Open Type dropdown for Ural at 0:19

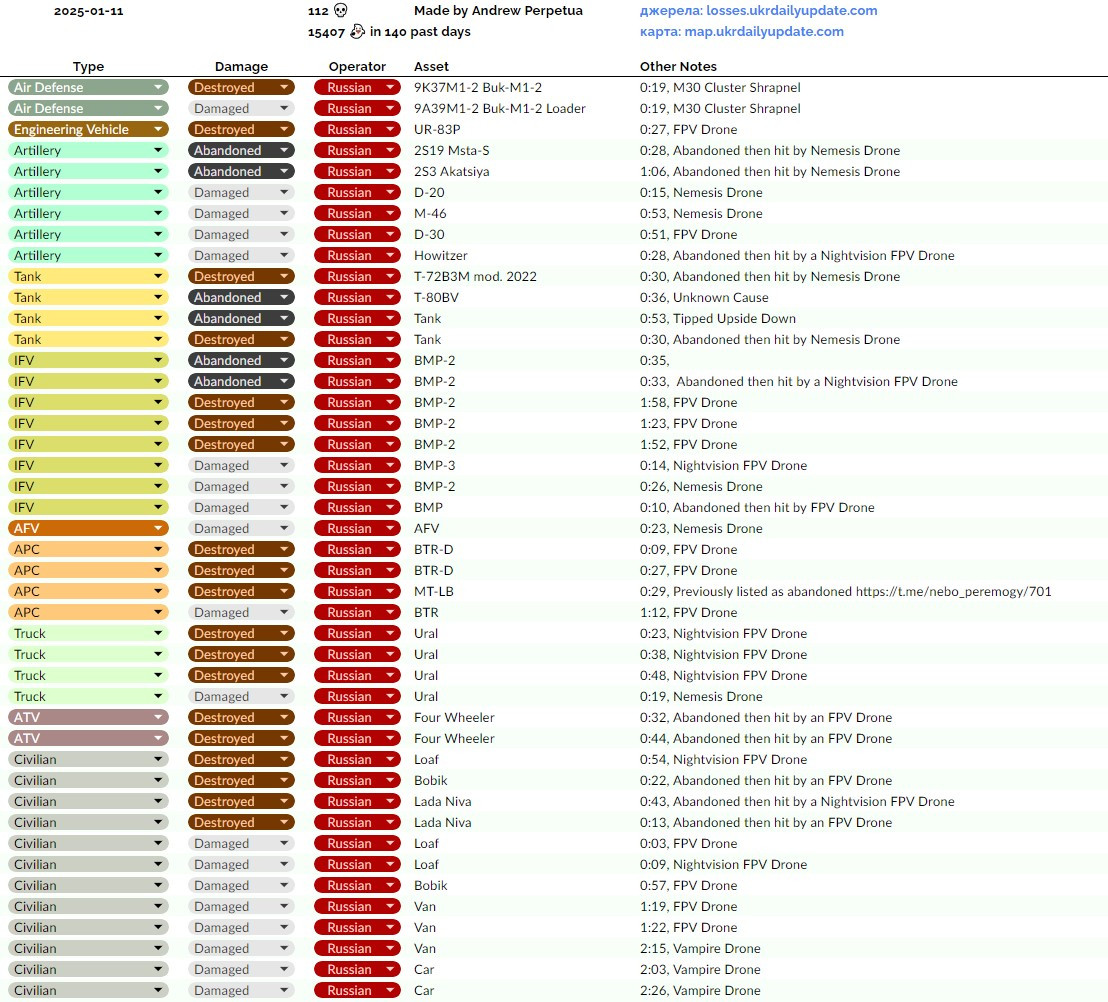point(88,697)
